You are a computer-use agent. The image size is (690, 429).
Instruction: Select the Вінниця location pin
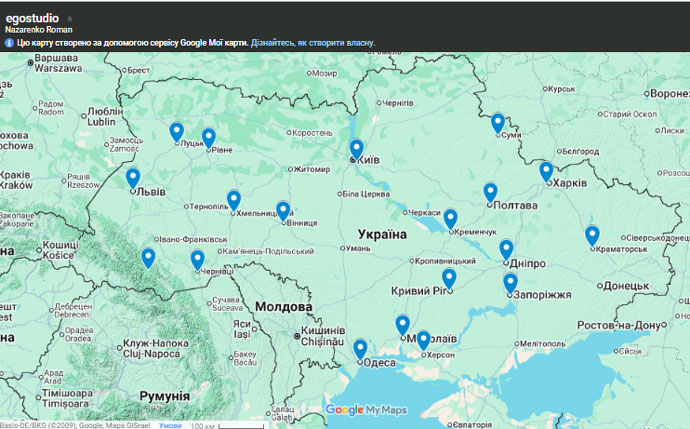[x=283, y=209]
